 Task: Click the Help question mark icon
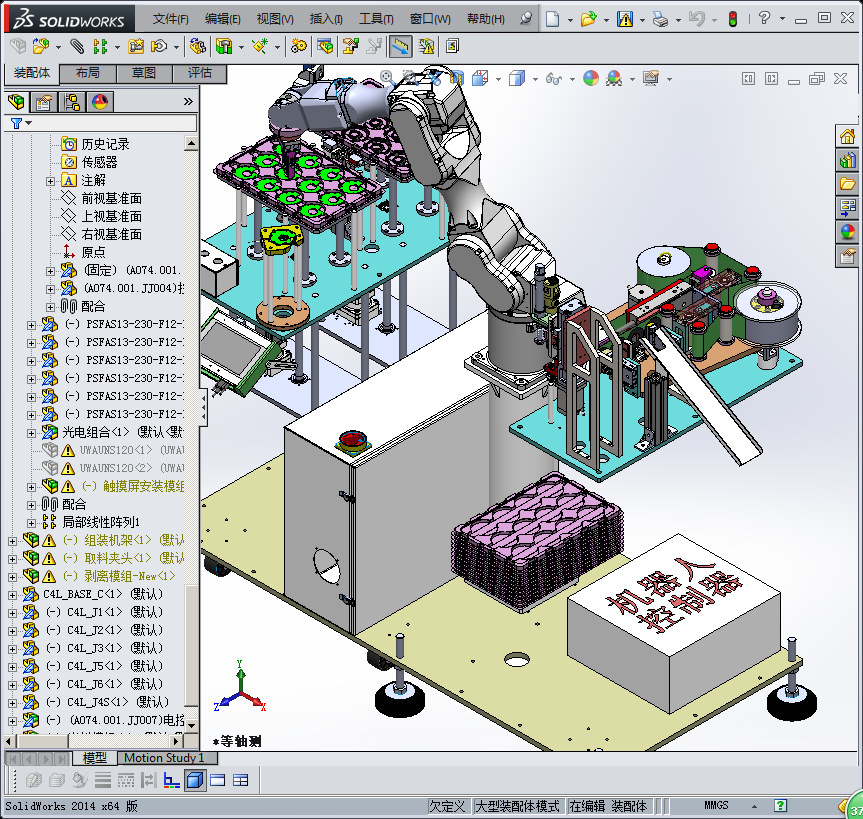tap(764, 18)
